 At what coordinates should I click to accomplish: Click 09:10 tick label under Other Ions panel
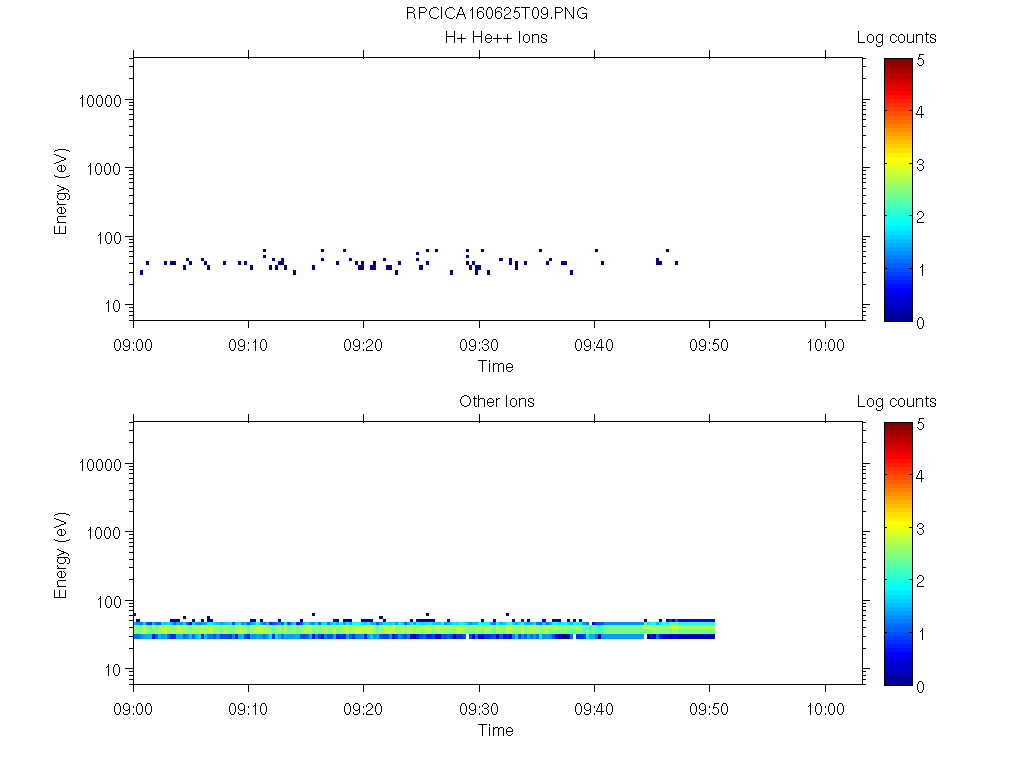coord(248,709)
